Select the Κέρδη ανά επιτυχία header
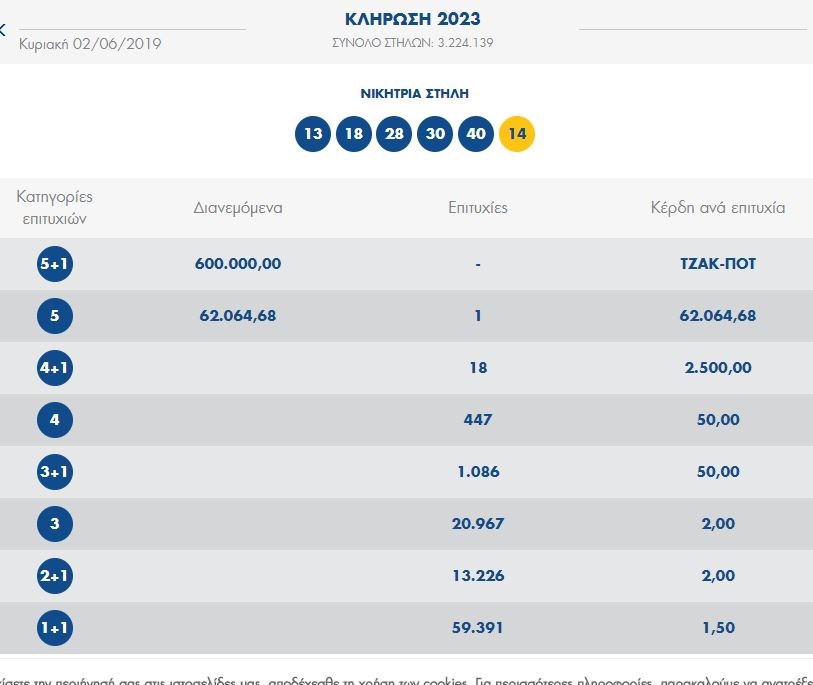Screen dimensions: 813x685 pos(717,208)
